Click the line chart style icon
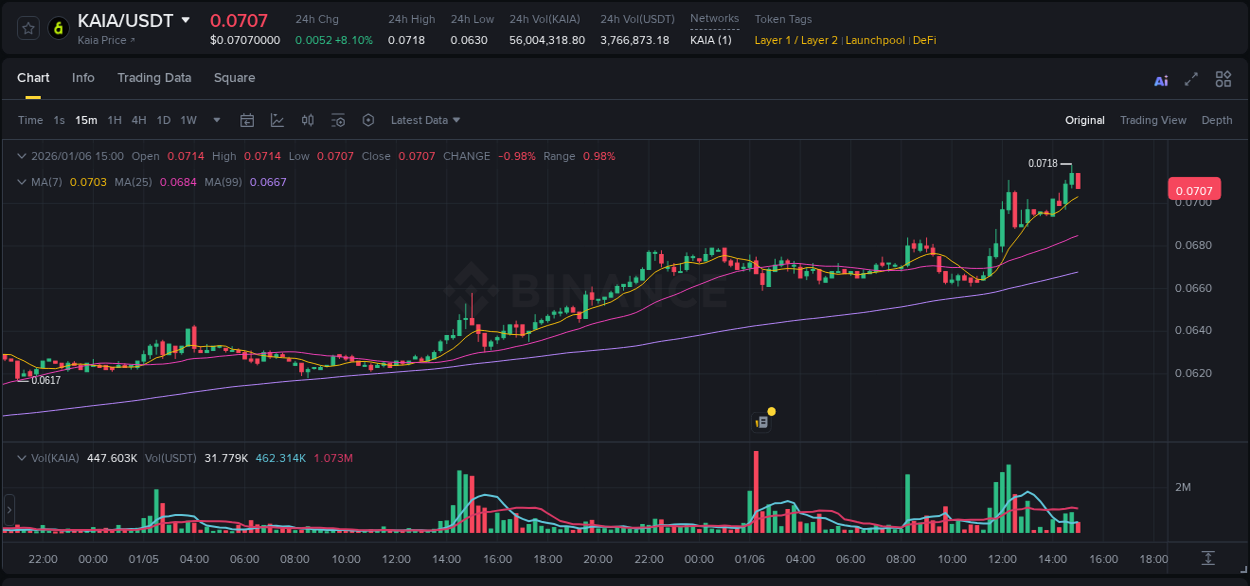The image size is (1250, 586). [277, 120]
